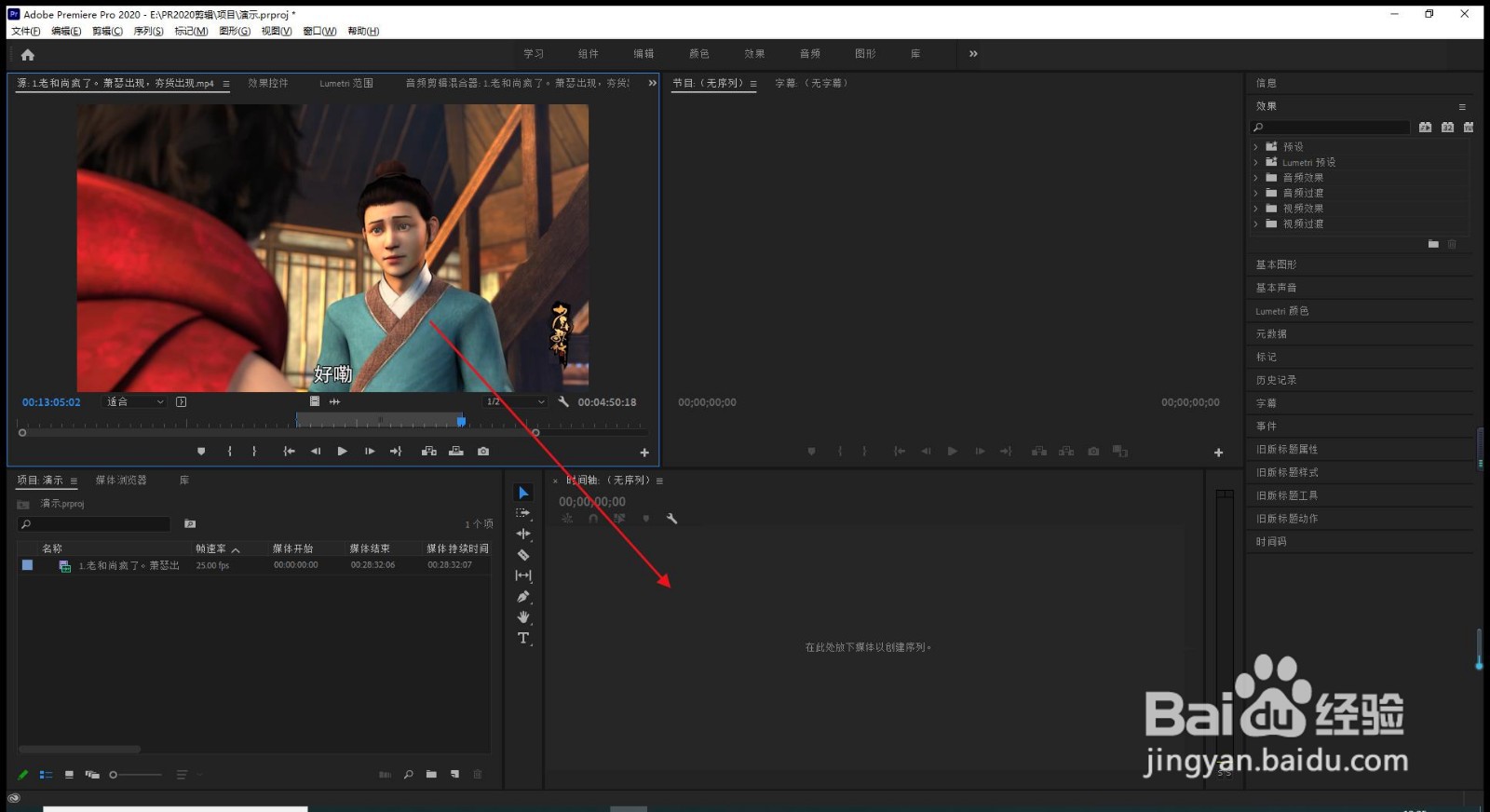Click the Drag Audio Only waveform icon

tap(335, 401)
